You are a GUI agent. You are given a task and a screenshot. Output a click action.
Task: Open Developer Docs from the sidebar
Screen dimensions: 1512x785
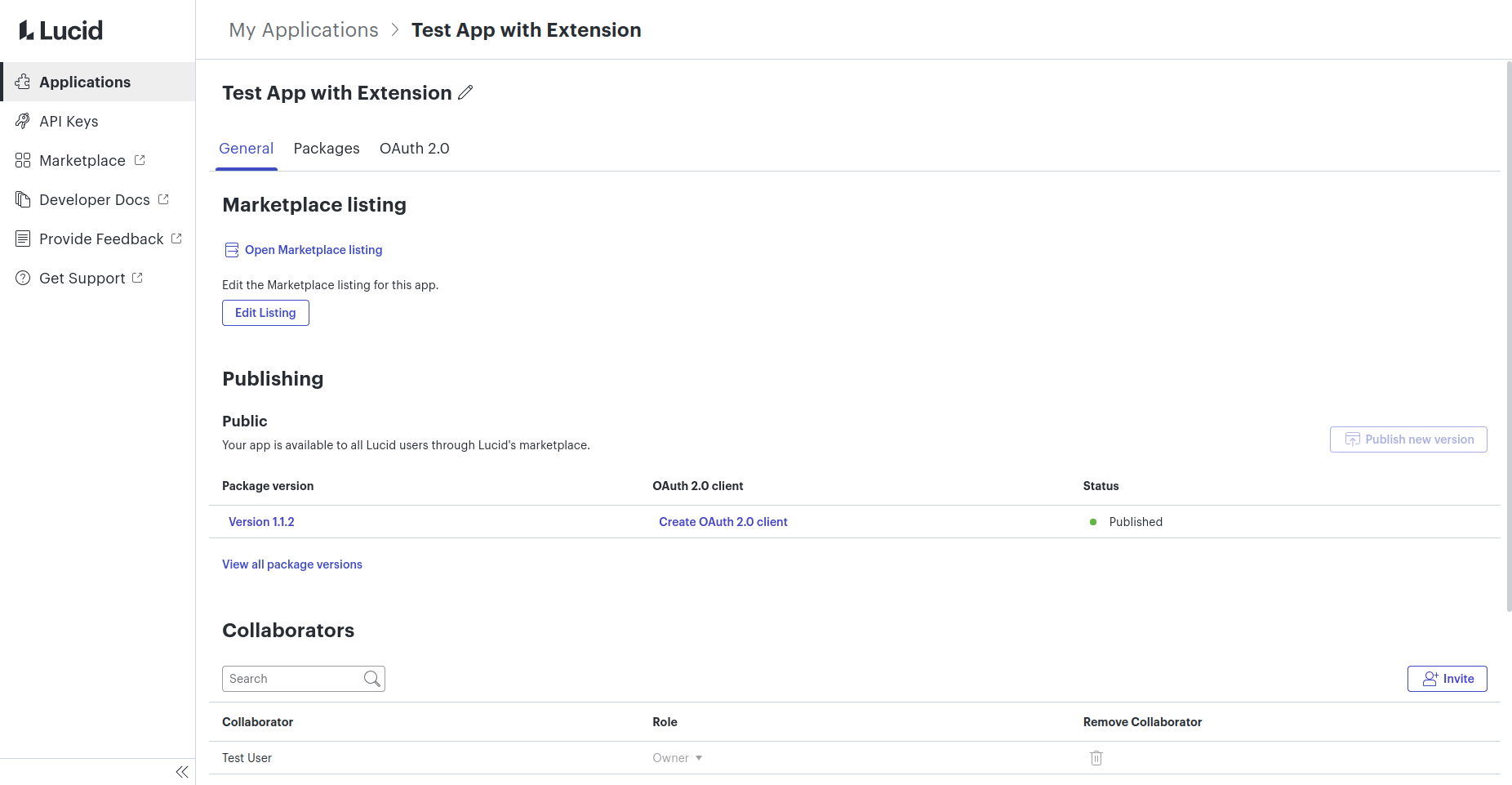point(98,199)
